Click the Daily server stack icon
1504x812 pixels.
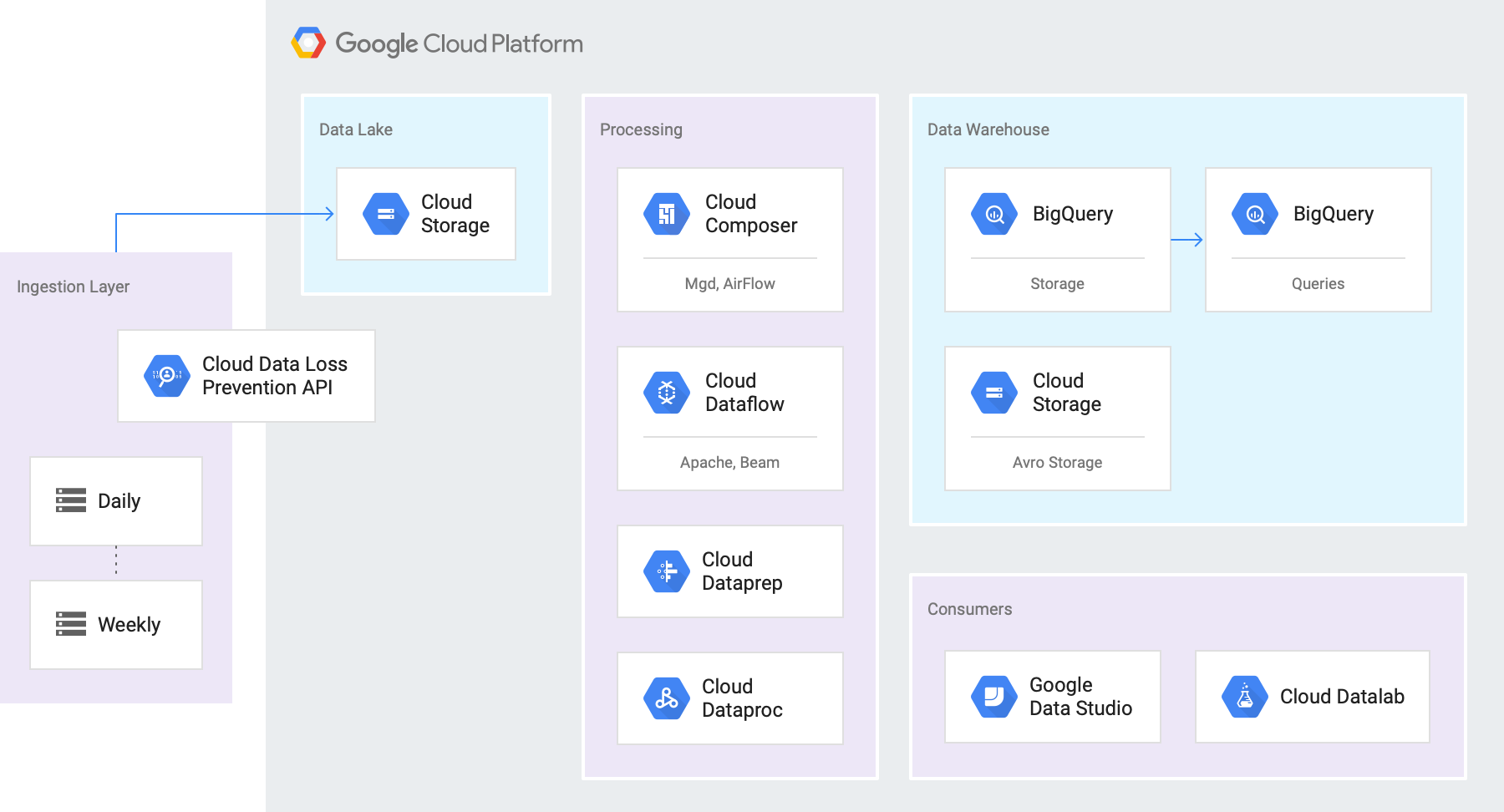point(71,500)
